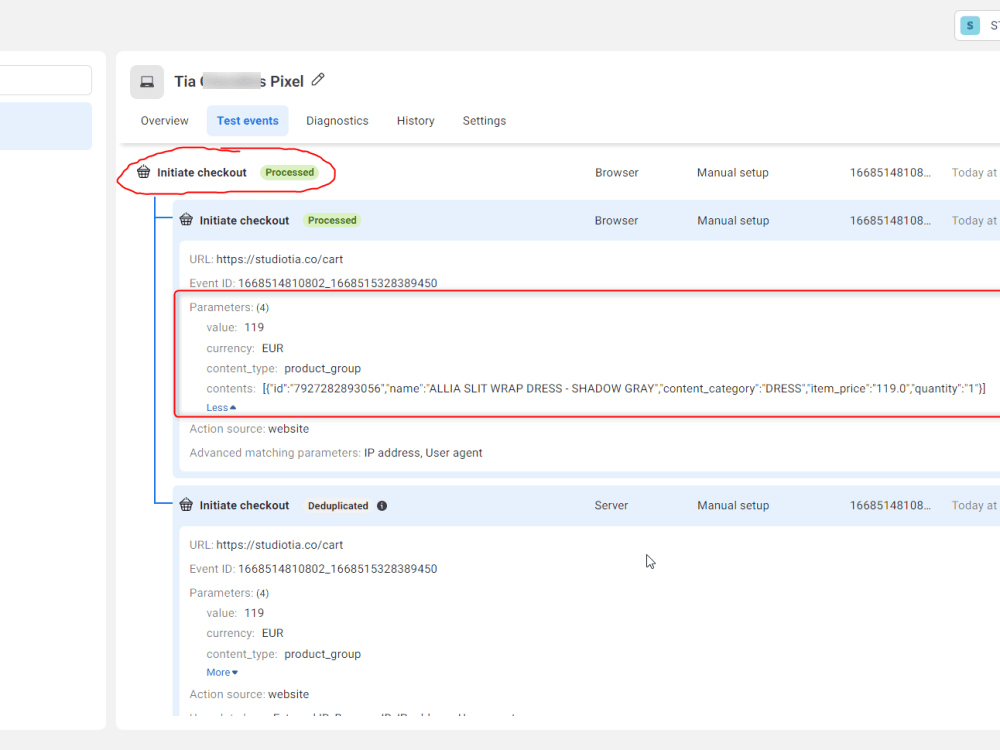
Task: Click the server event's Event ID value
Action: click(x=337, y=569)
